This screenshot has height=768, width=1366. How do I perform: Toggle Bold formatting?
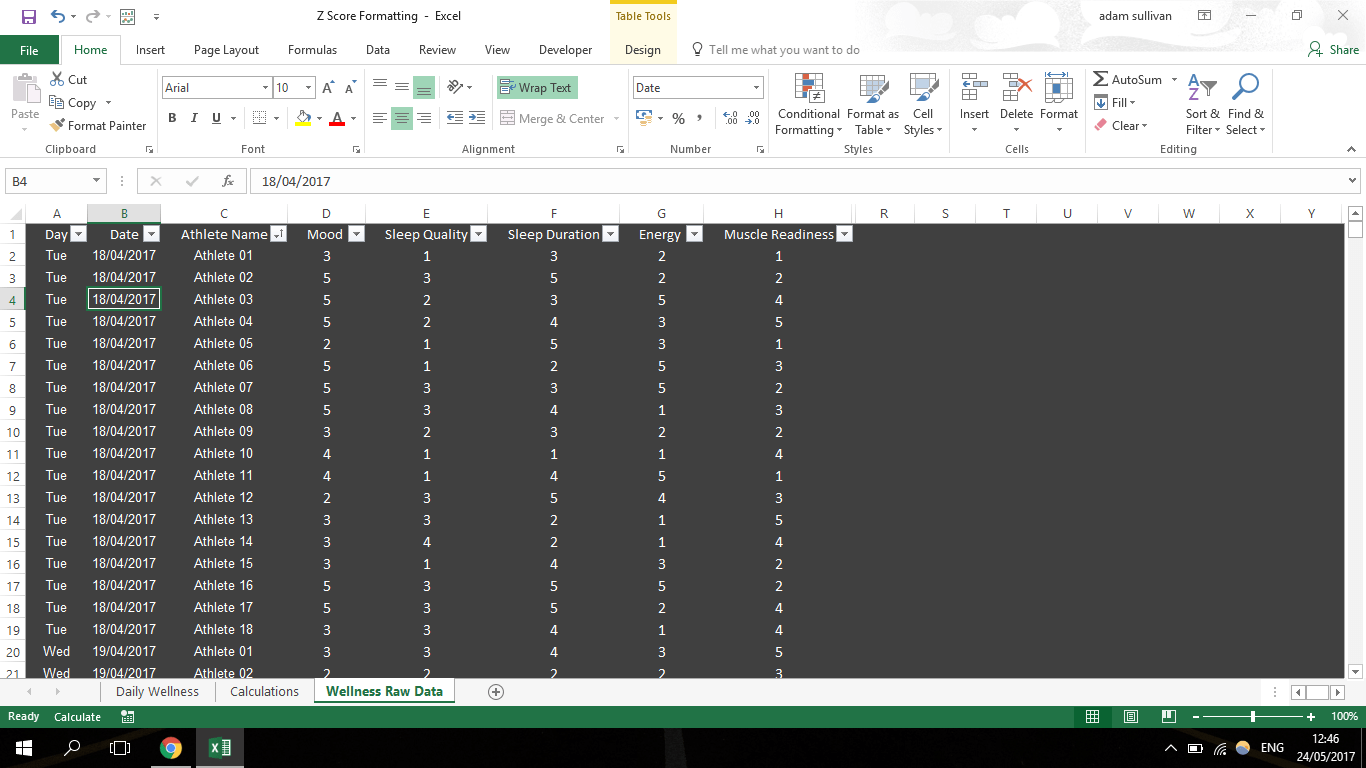(x=172, y=118)
